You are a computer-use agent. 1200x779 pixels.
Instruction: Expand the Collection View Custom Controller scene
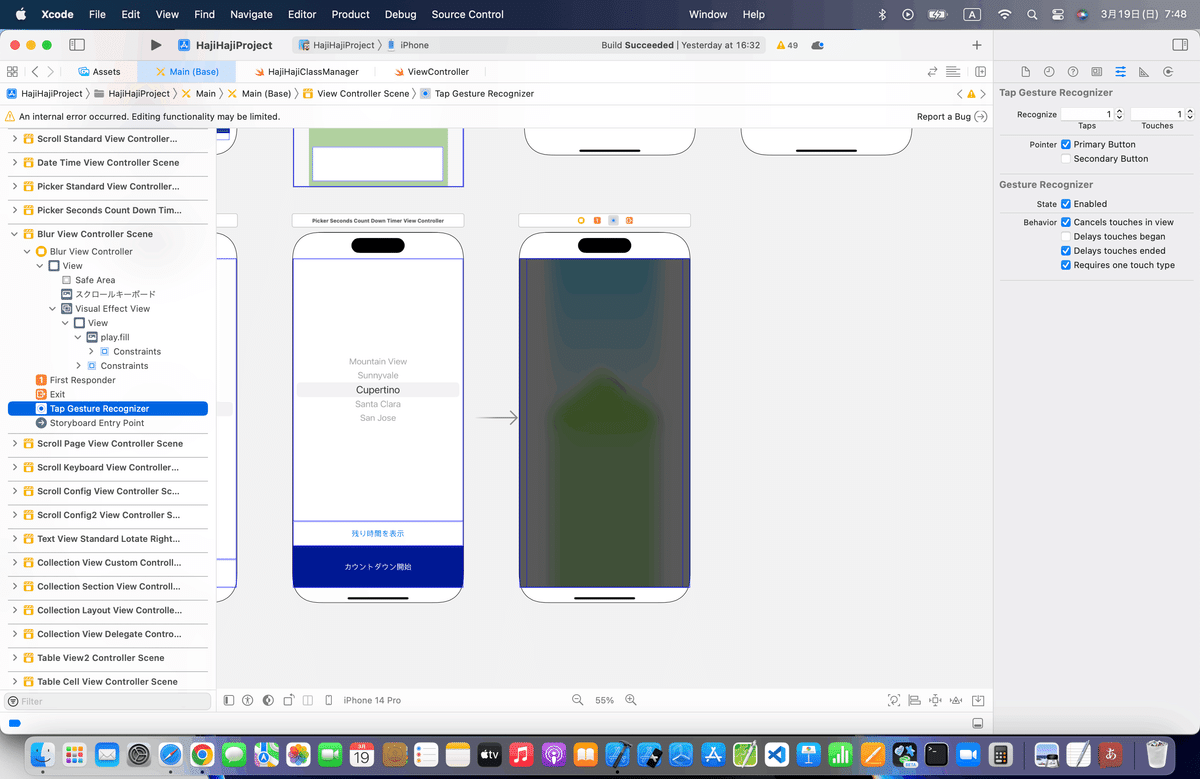[x=15, y=563]
